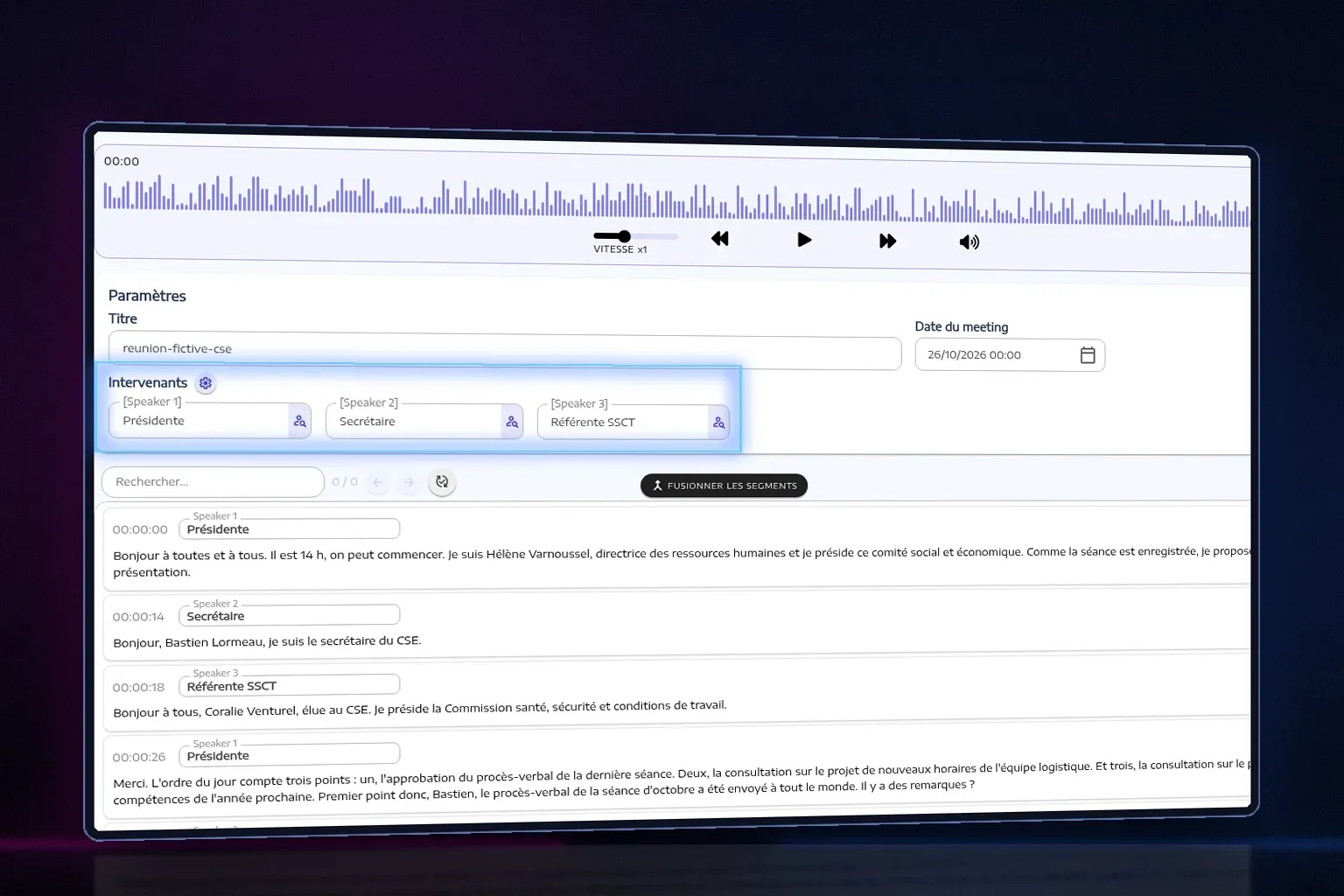This screenshot has height=896, width=1344.
Task: Open the Intervenants settings gear
Action: [x=206, y=383]
